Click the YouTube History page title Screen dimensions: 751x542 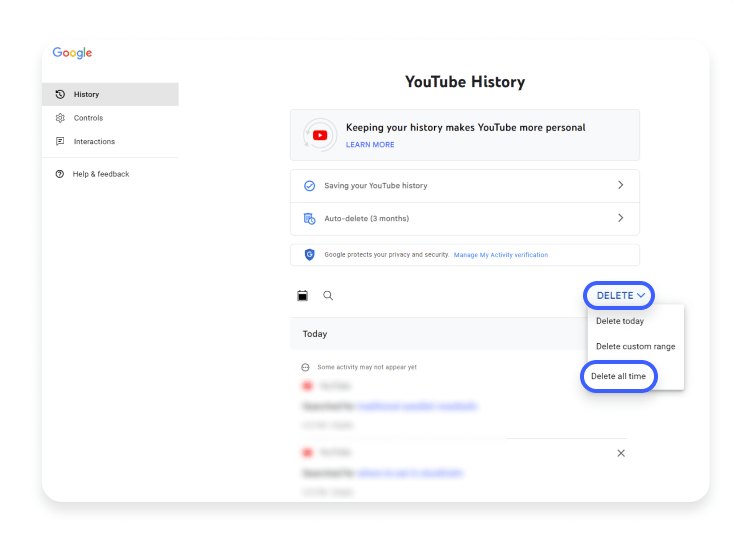pyautogui.click(x=465, y=82)
